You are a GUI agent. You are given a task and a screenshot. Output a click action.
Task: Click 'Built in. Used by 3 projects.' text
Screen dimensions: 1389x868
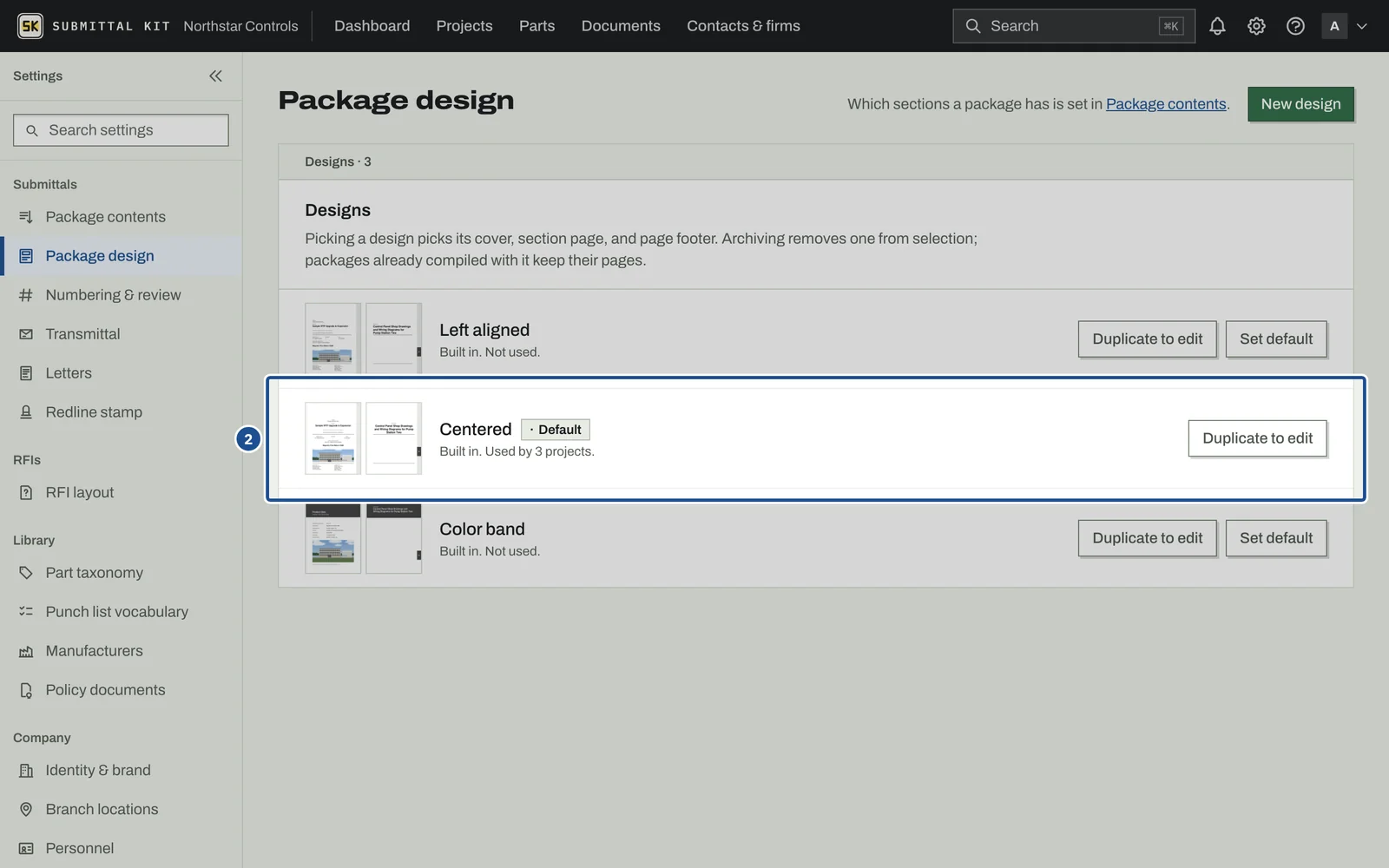[x=517, y=451]
